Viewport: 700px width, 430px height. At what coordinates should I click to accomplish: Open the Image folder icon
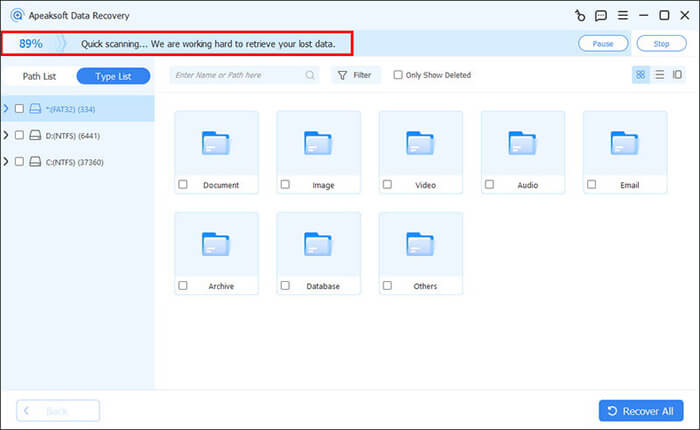tap(318, 143)
